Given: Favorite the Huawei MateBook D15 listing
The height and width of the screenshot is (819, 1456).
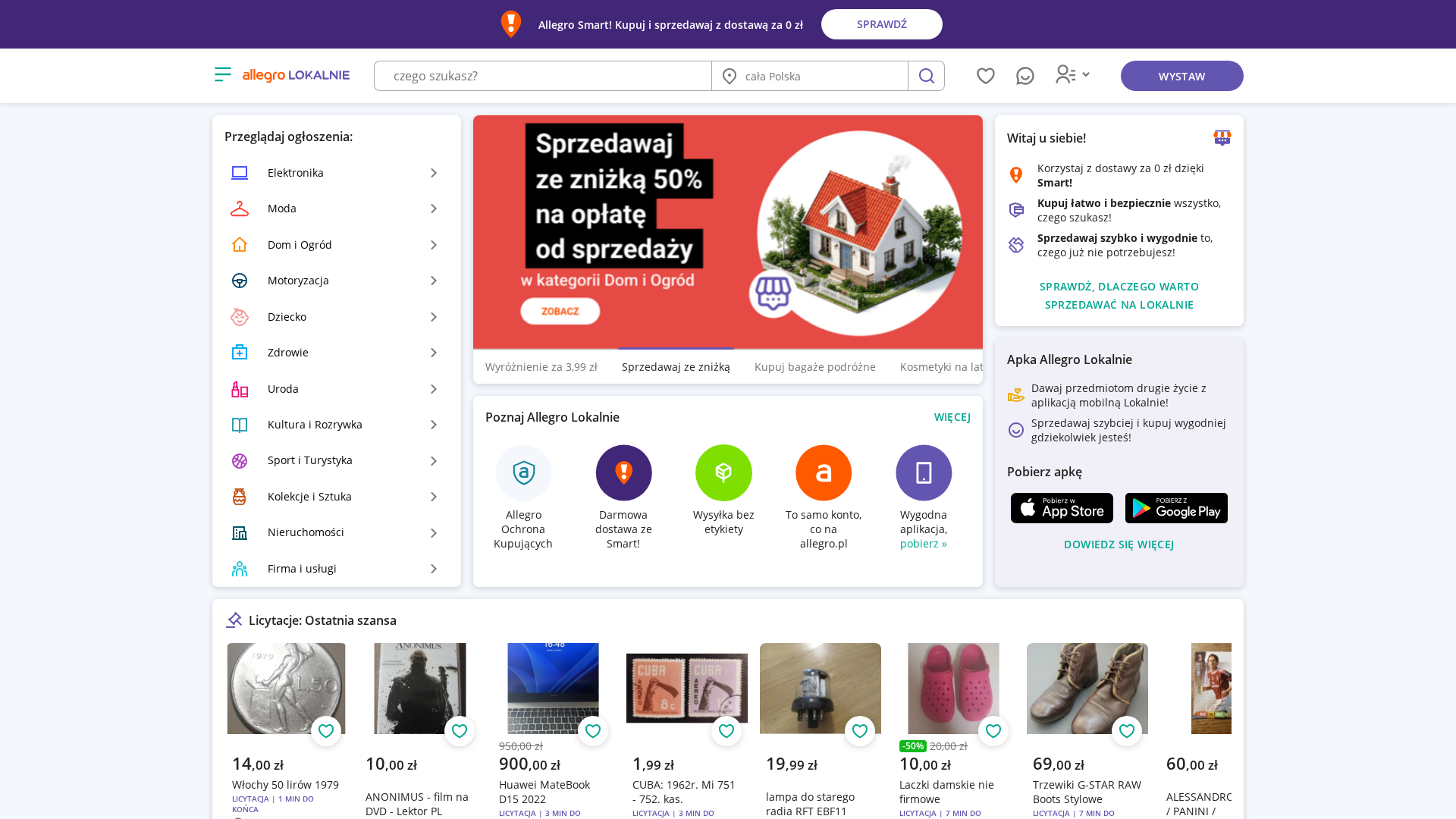Looking at the screenshot, I should (593, 731).
